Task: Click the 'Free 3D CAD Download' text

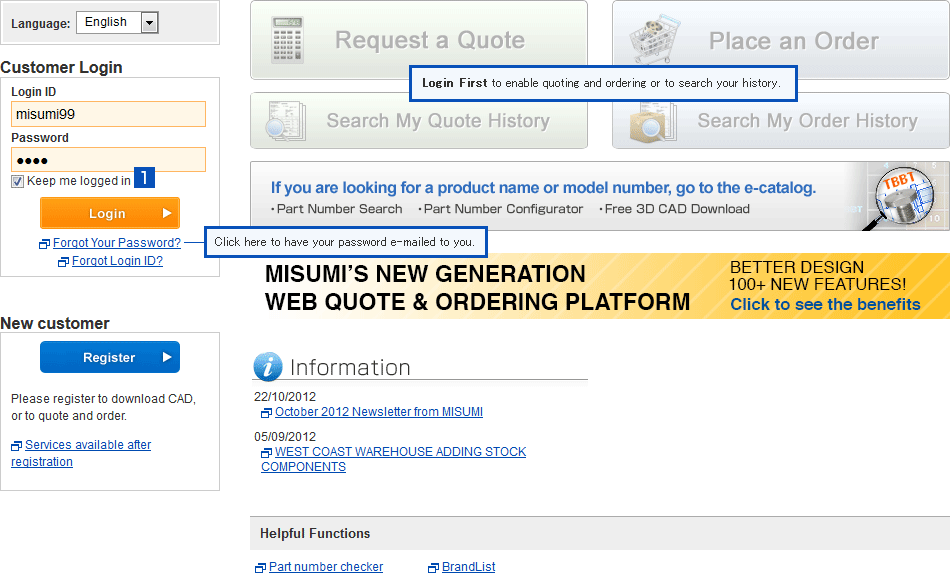Action: [x=677, y=209]
